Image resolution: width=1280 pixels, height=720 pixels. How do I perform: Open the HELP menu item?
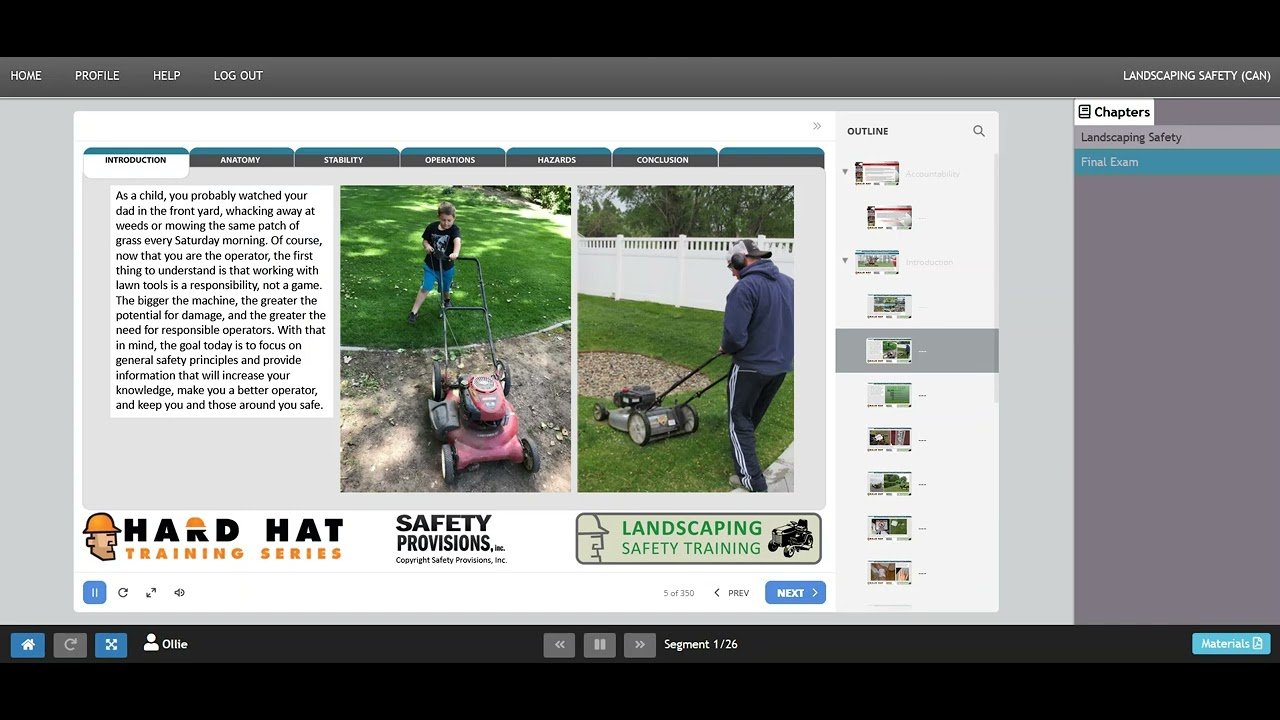pyautogui.click(x=166, y=76)
